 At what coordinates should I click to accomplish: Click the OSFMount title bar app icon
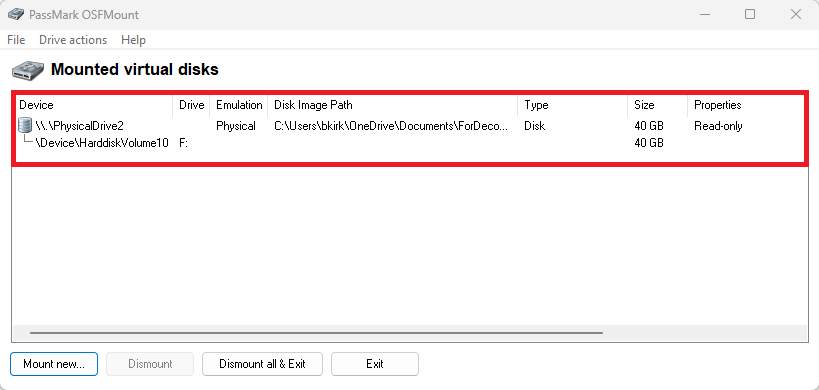click(x=15, y=14)
